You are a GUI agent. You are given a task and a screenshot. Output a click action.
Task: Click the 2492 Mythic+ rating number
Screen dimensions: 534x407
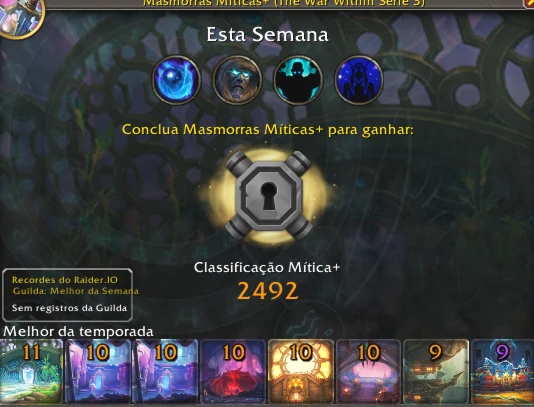(267, 291)
